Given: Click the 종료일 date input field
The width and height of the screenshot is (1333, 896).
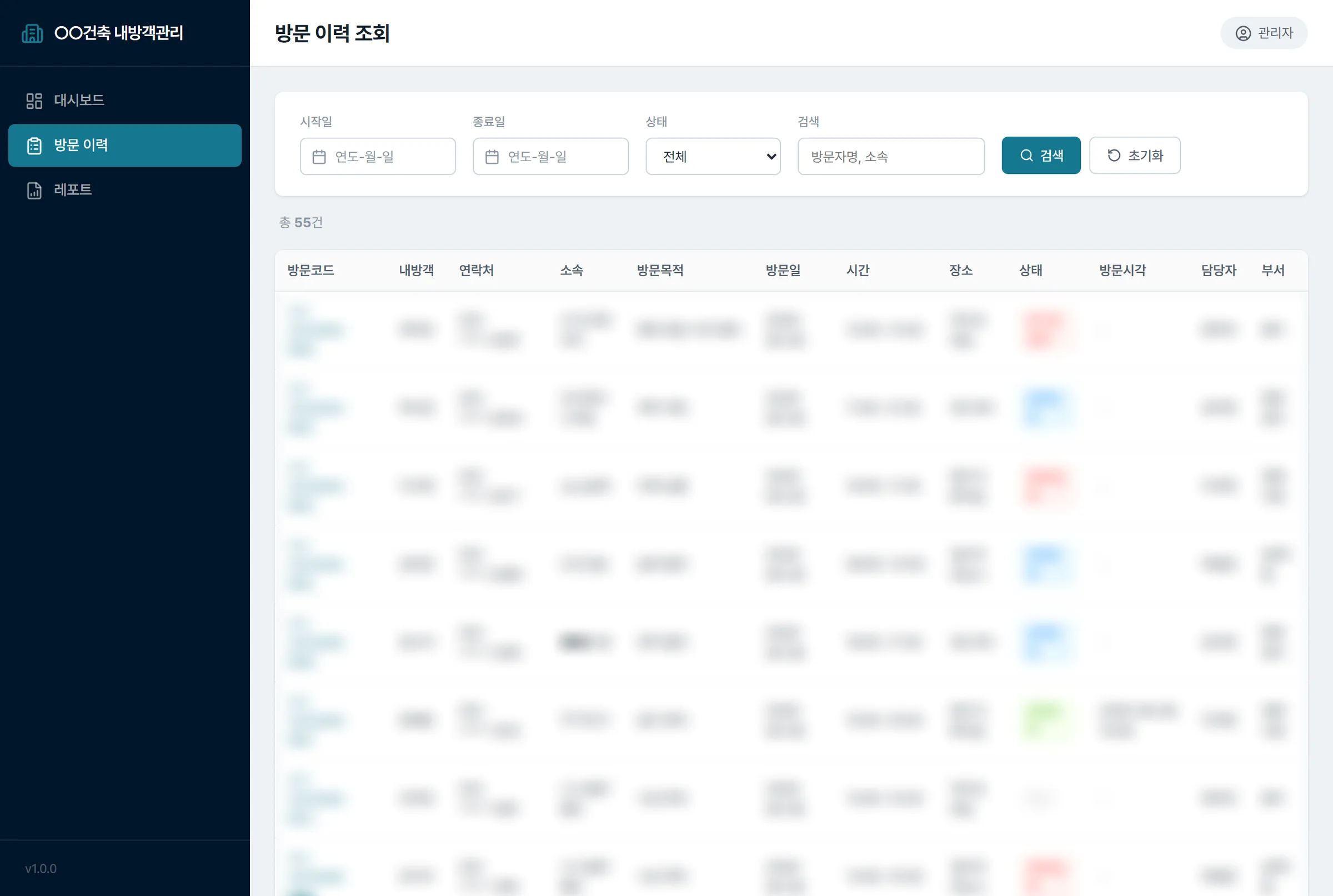Looking at the screenshot, I should [x=550, y=156].
